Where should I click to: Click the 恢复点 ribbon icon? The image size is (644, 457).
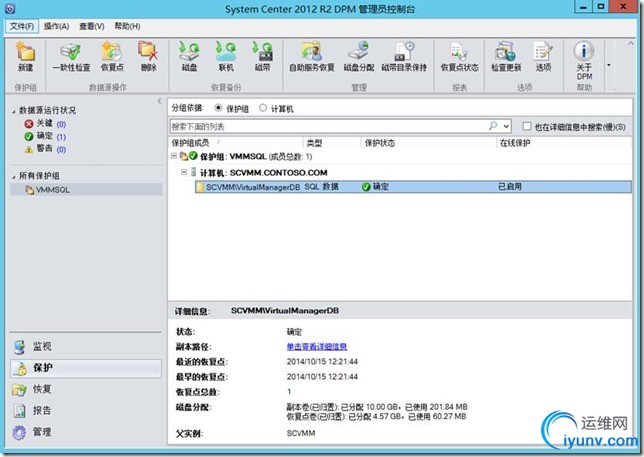click(x=112, y=57)
